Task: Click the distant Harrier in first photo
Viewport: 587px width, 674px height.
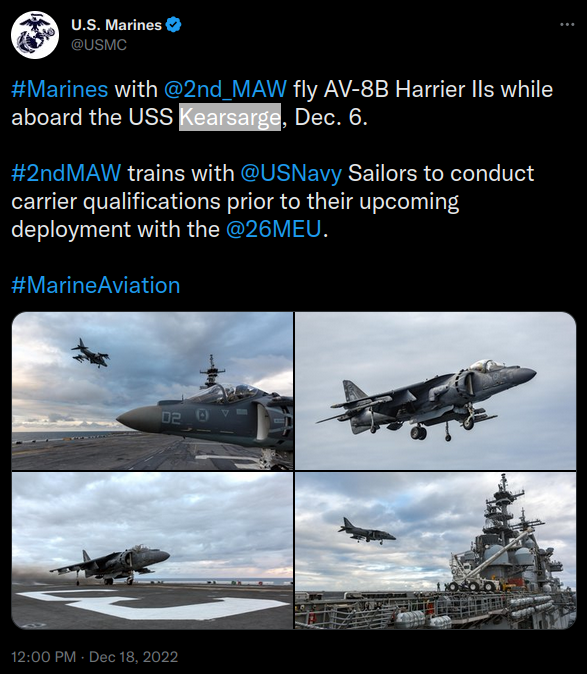Action: pyautogui.click(x=90, y=353)
